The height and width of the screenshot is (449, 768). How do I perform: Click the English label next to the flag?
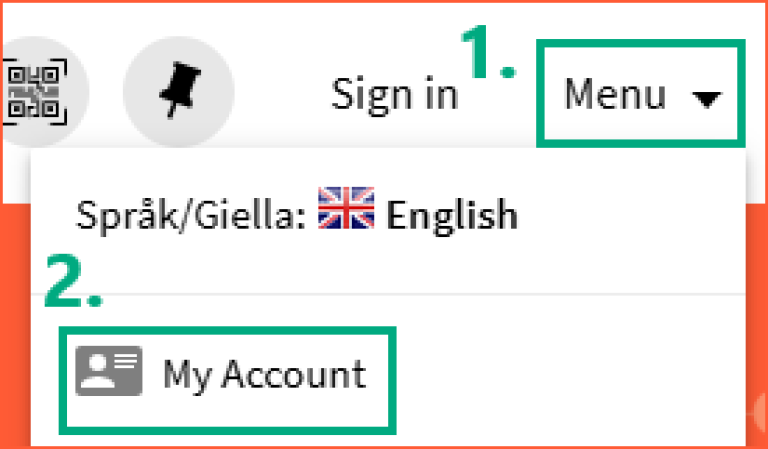[452, 214]
